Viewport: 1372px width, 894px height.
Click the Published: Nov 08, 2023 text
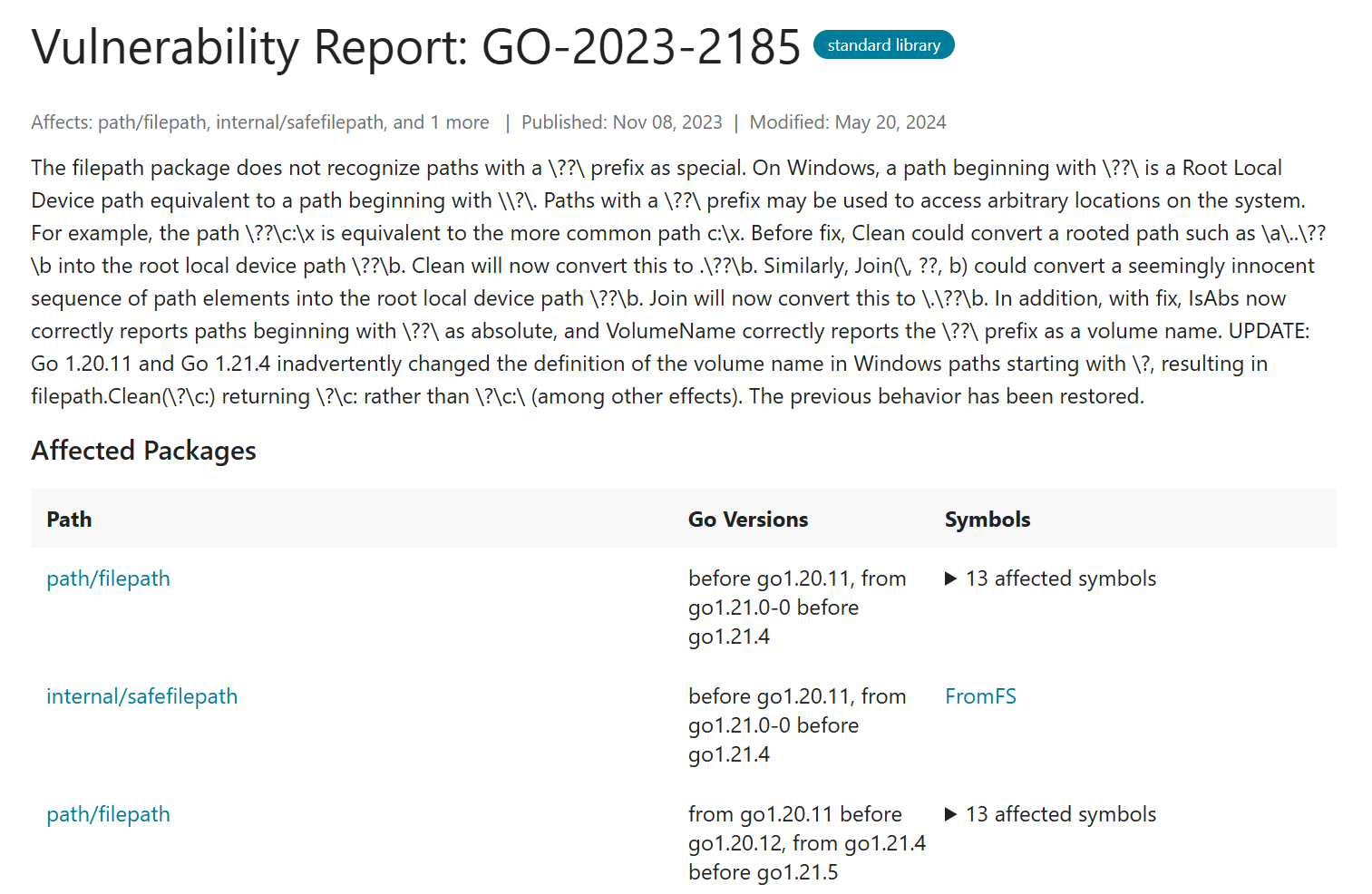[x=621, y=122]
